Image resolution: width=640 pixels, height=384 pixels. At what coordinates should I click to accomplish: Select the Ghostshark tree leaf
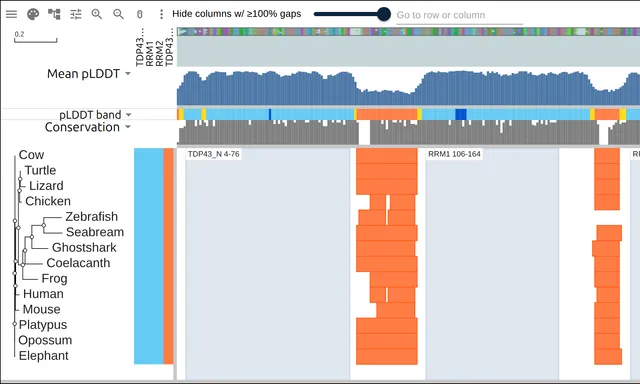(84, 248)
